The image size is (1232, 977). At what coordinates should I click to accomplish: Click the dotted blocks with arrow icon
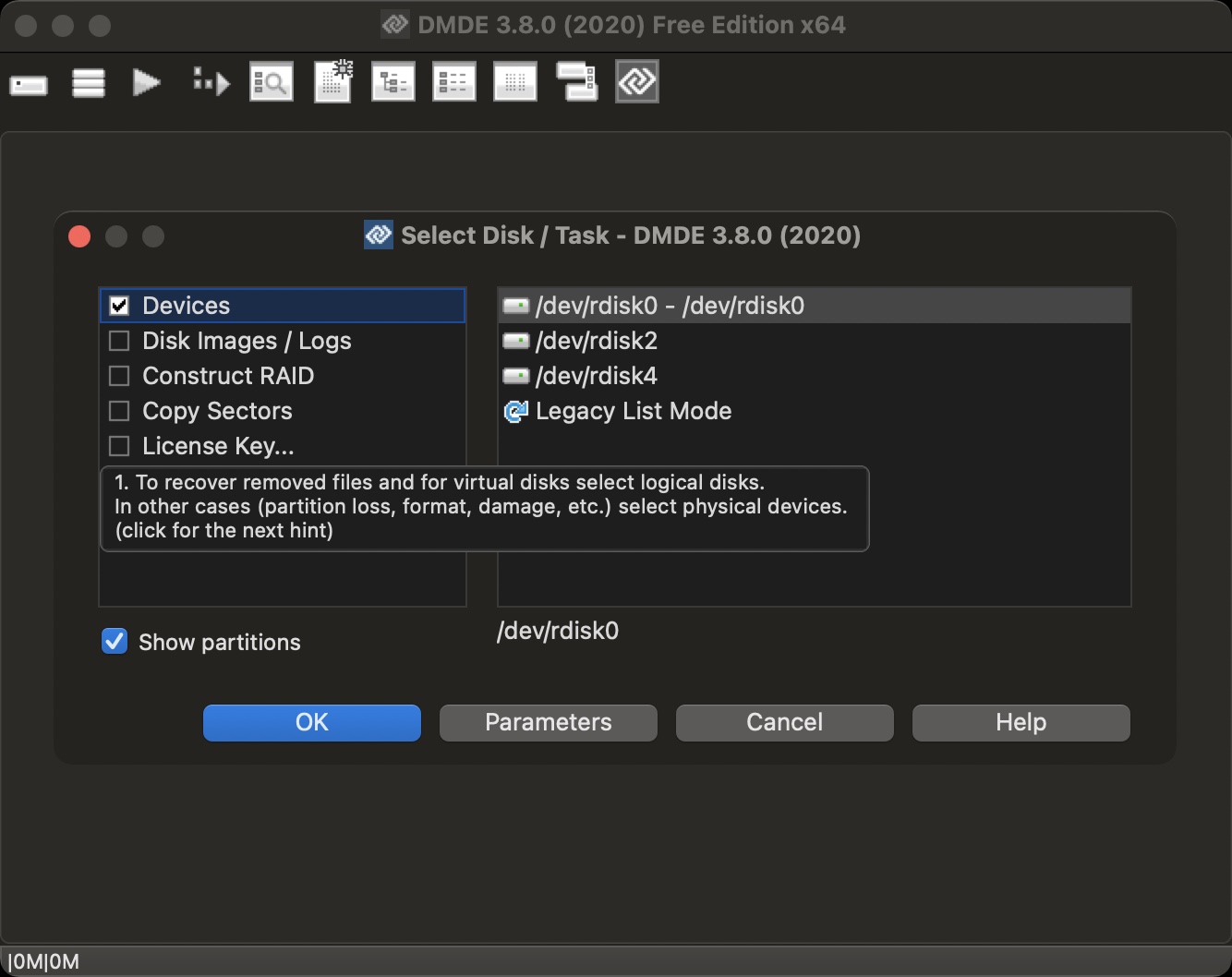tap(211, 82)
